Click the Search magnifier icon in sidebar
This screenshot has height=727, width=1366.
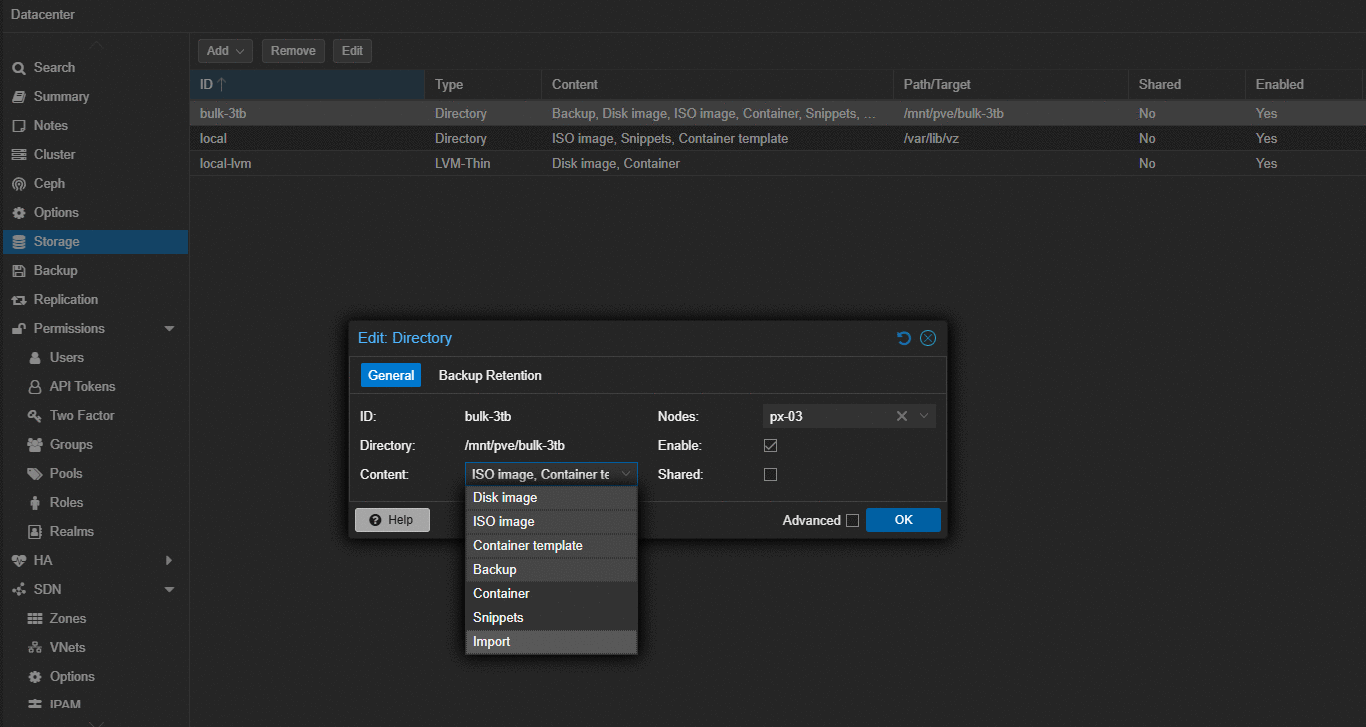18,68
